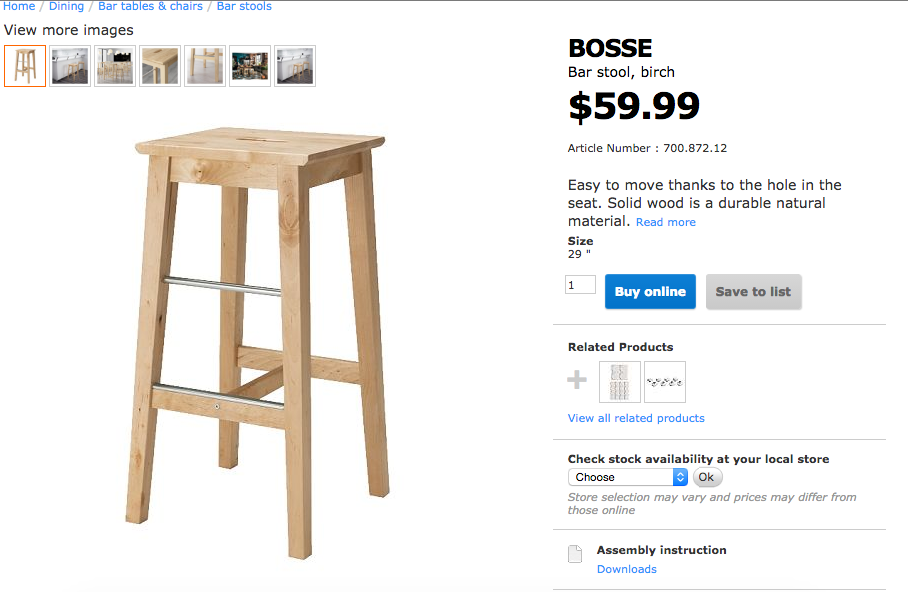Click the document icon beside Assembly instruction
The width and height of the screenshot is (908, 592).
(575, 554)
